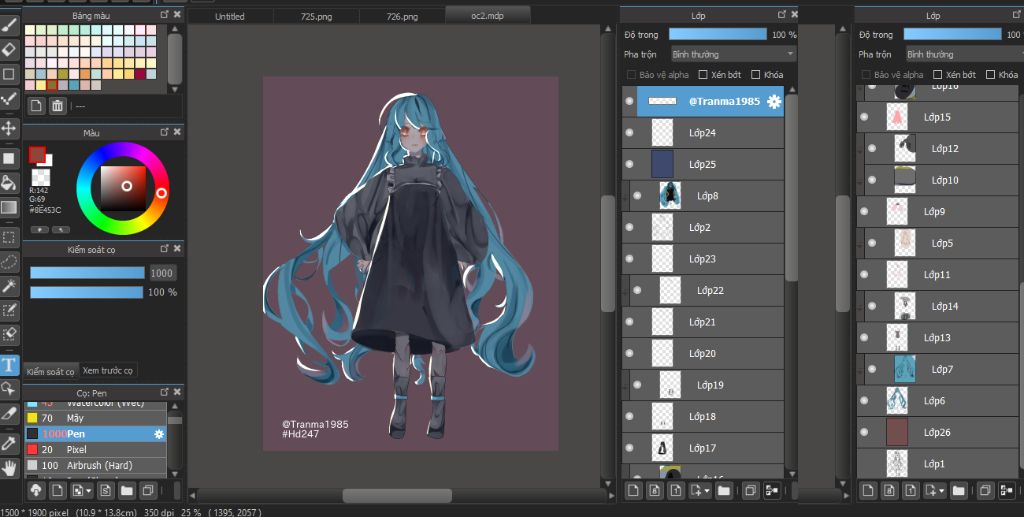
Task: Select the Magic Wand tool
Action: pos(9,286)
